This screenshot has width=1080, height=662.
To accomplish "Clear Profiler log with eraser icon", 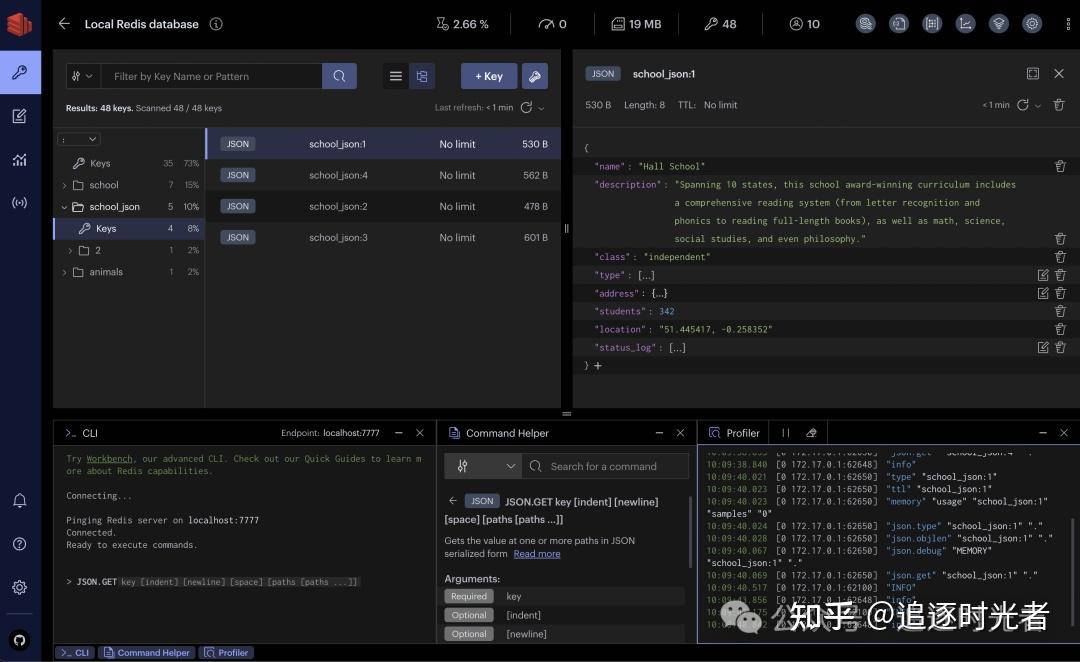I will click(811, 433).
